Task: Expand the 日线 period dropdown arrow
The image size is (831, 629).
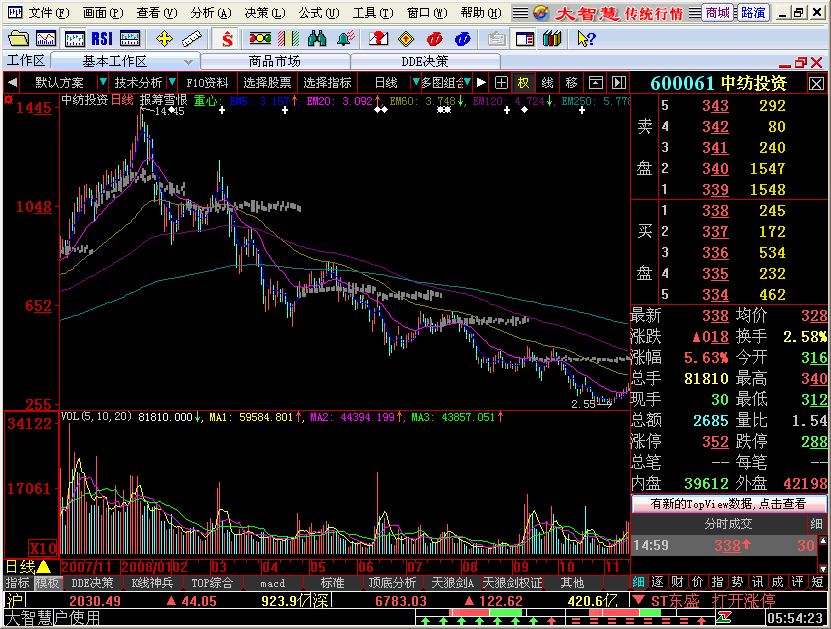Action: tap(416, 83)
